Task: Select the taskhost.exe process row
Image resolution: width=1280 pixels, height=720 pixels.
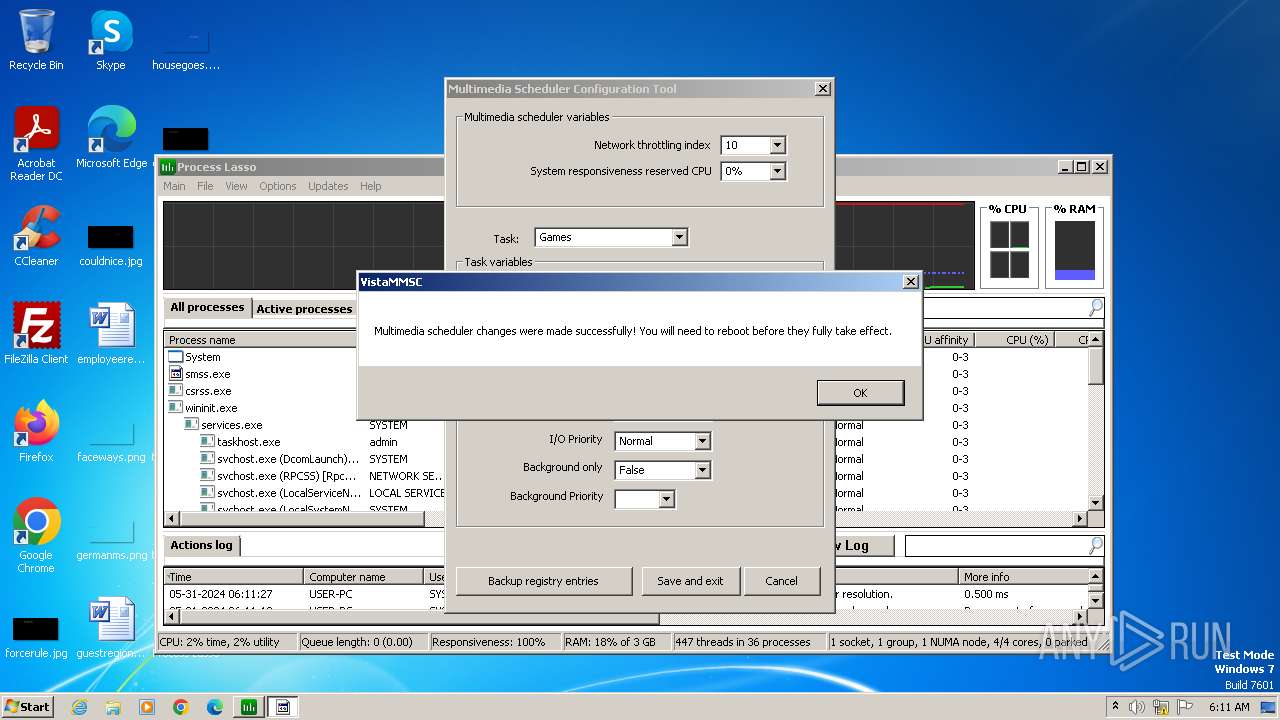Action: click(248, 442)
